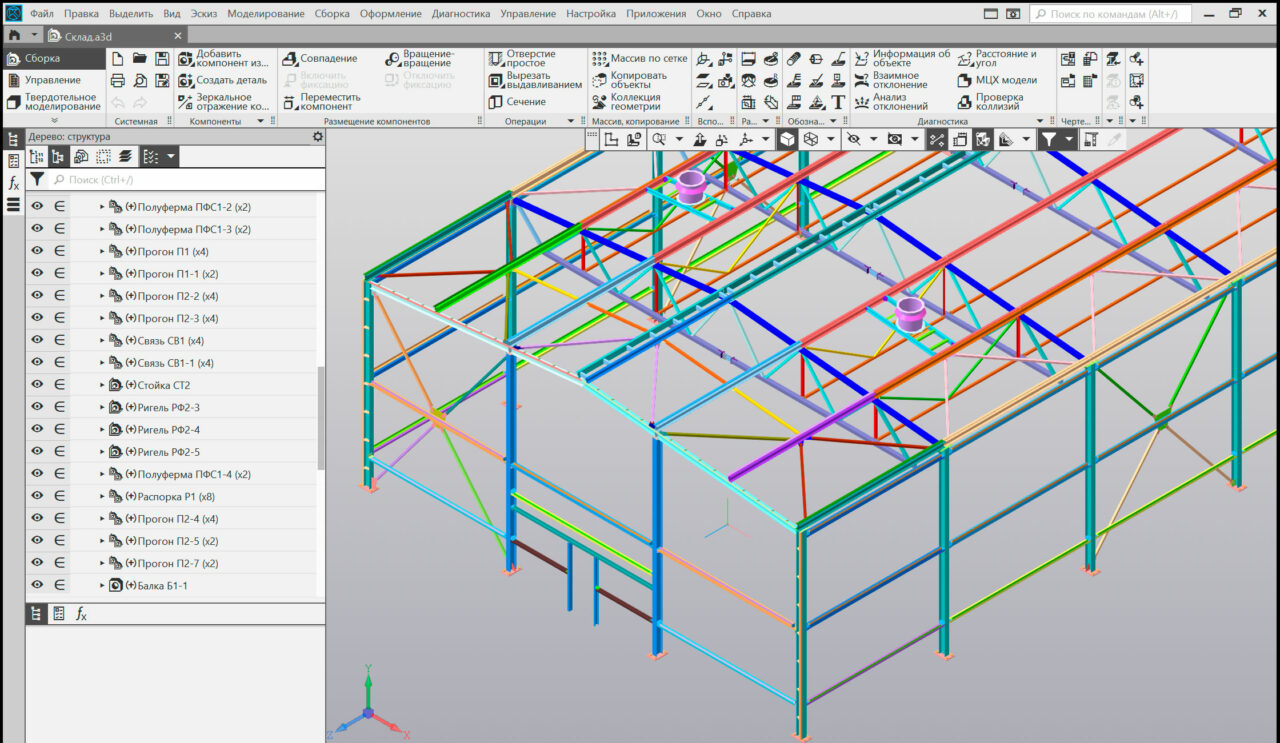Select the Text annotation tool (T icon)

click(838, 102)
